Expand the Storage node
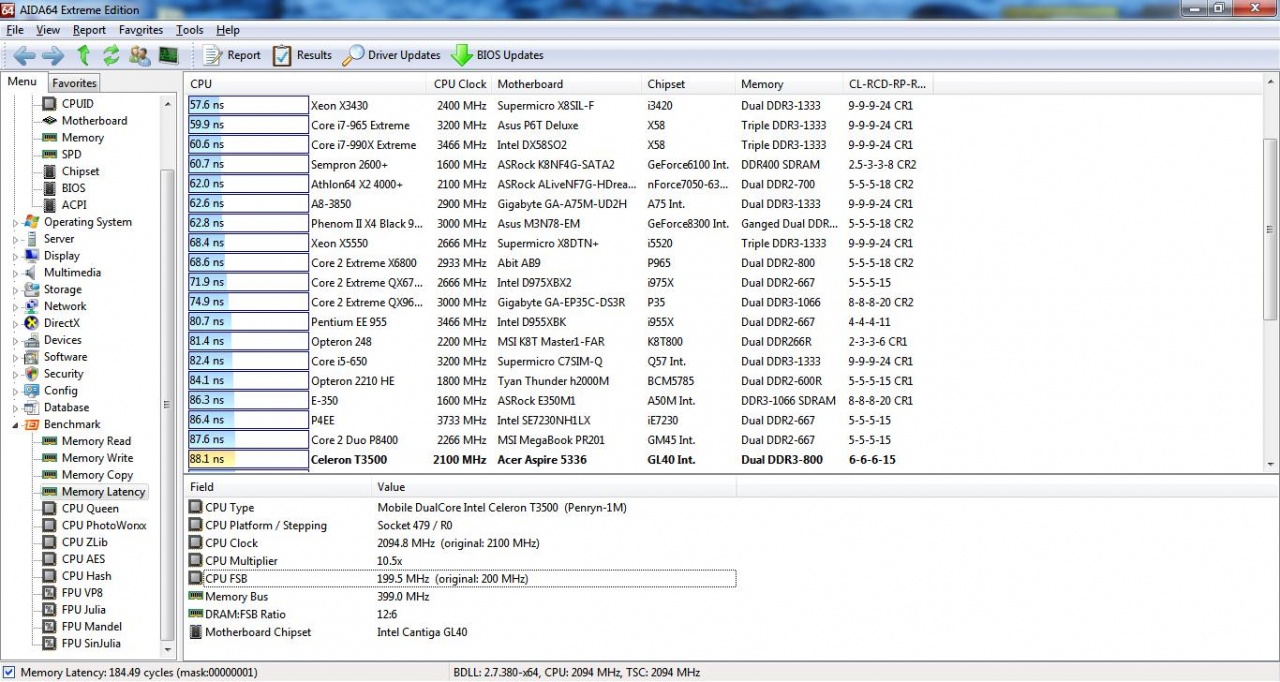Viewport: 1280px width, 682px height. tap(15, 289)
